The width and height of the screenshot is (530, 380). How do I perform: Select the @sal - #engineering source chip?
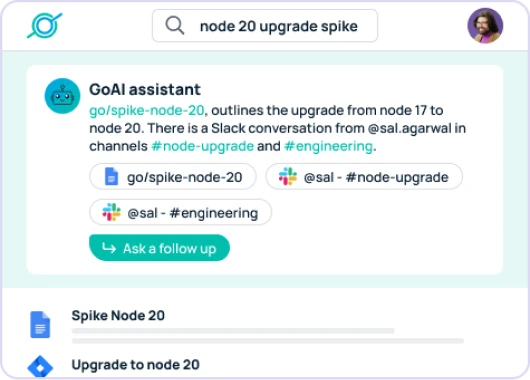tap(180, 212)
